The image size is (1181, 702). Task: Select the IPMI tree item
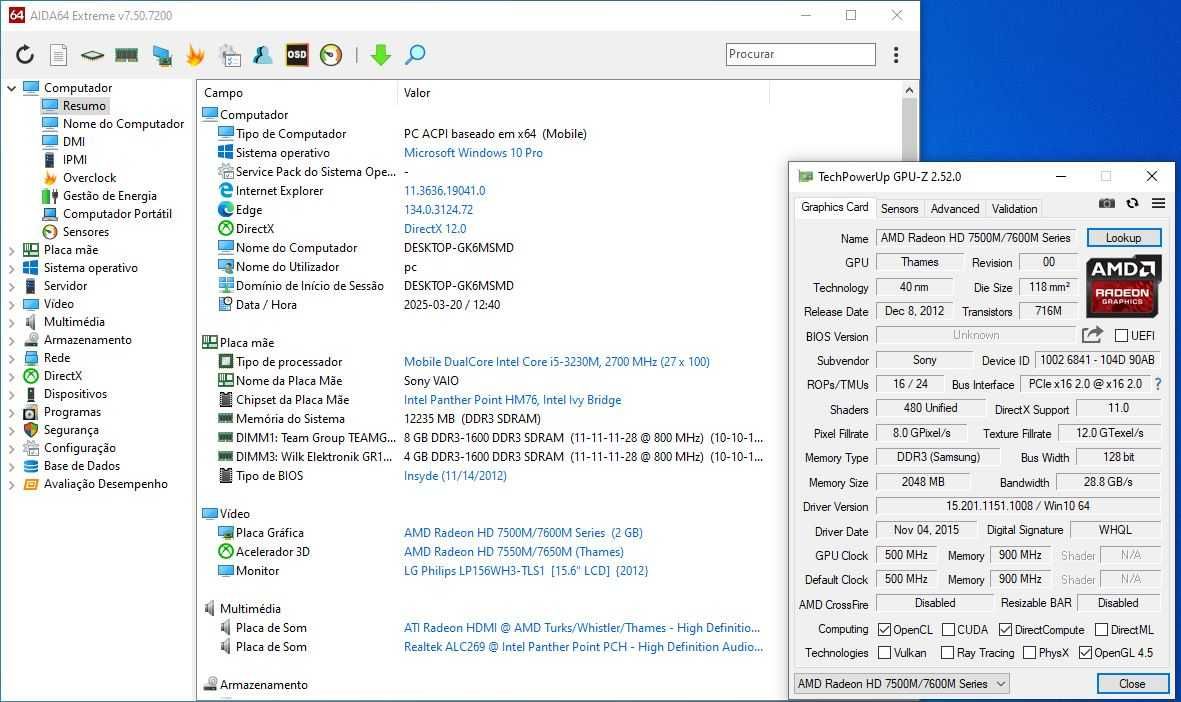tap(75, 160)
